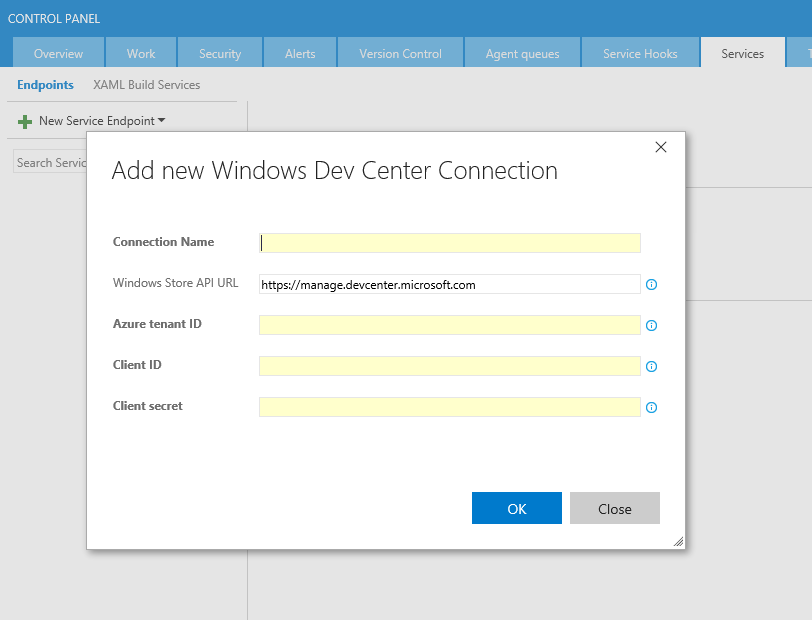Switch to the Work tab
The image size is (812, 620).
pyautogui.click(x=141, y=54)
